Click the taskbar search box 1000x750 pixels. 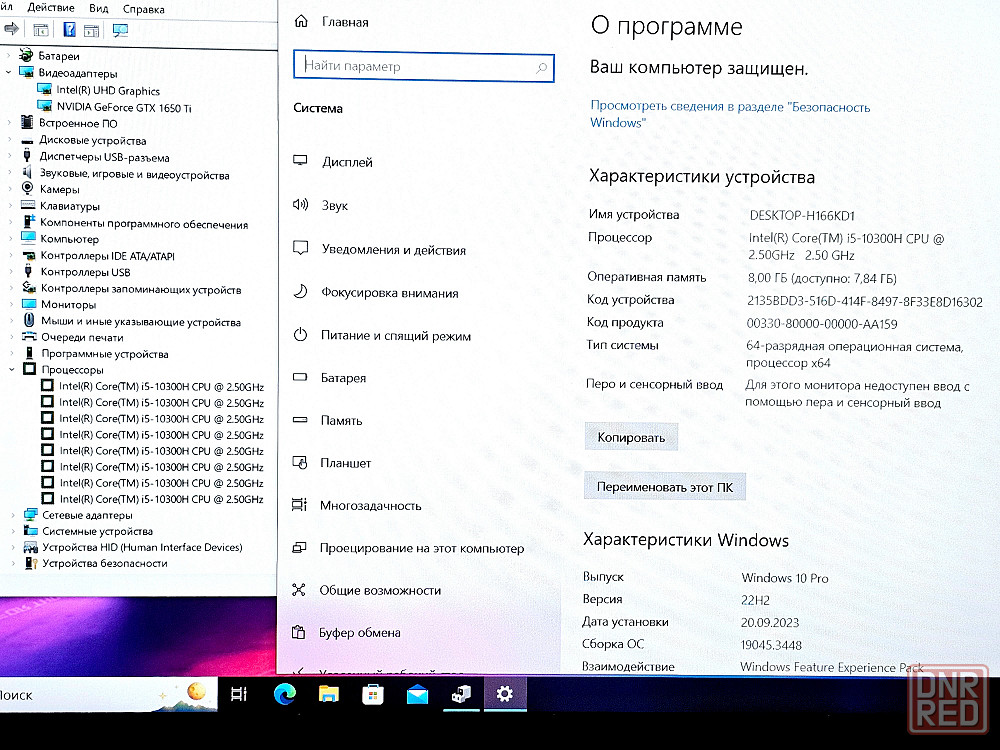pyautogui.click(x=108, y=695)
